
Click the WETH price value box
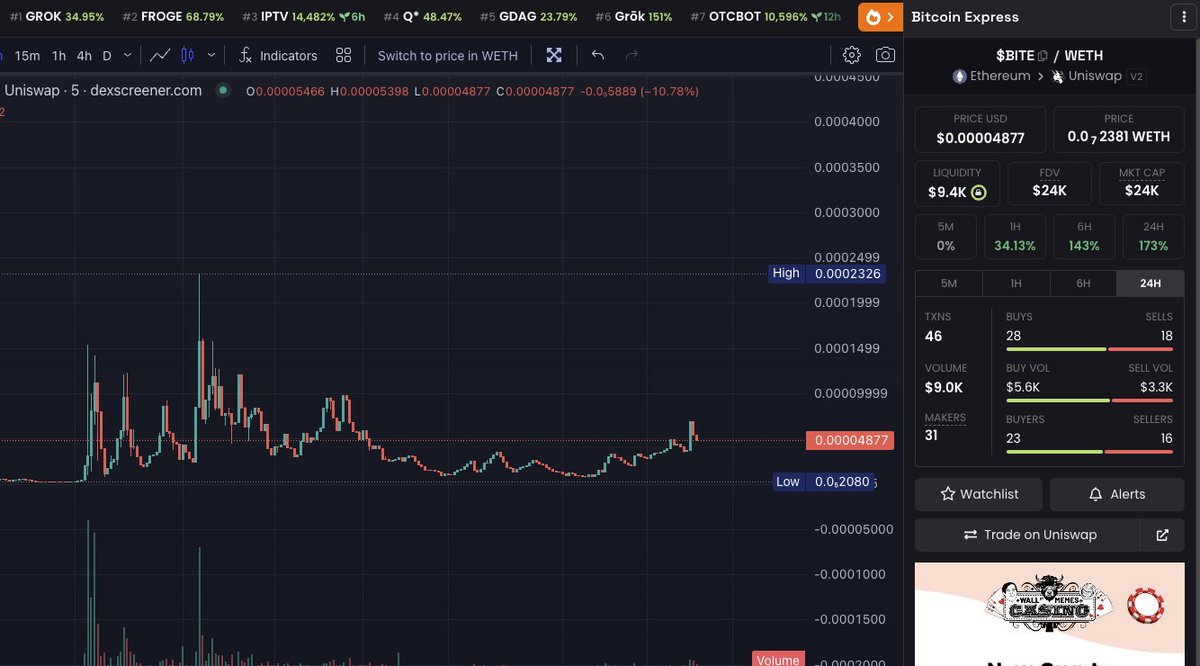point(1119,129)
